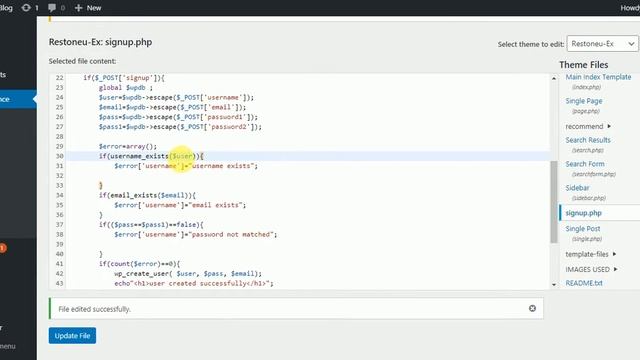Click code editor scroll up arrow

click(554, 78)
